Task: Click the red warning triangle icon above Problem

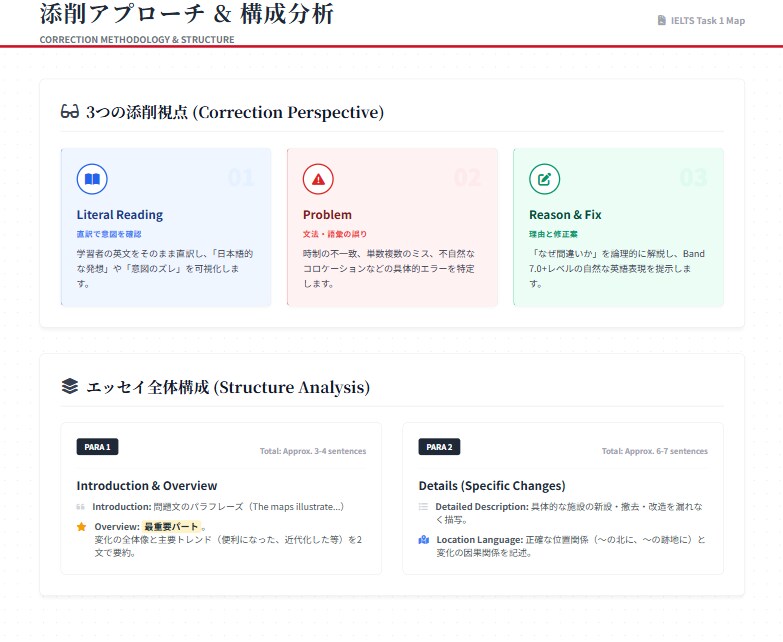Action: [x=318, y=179]
